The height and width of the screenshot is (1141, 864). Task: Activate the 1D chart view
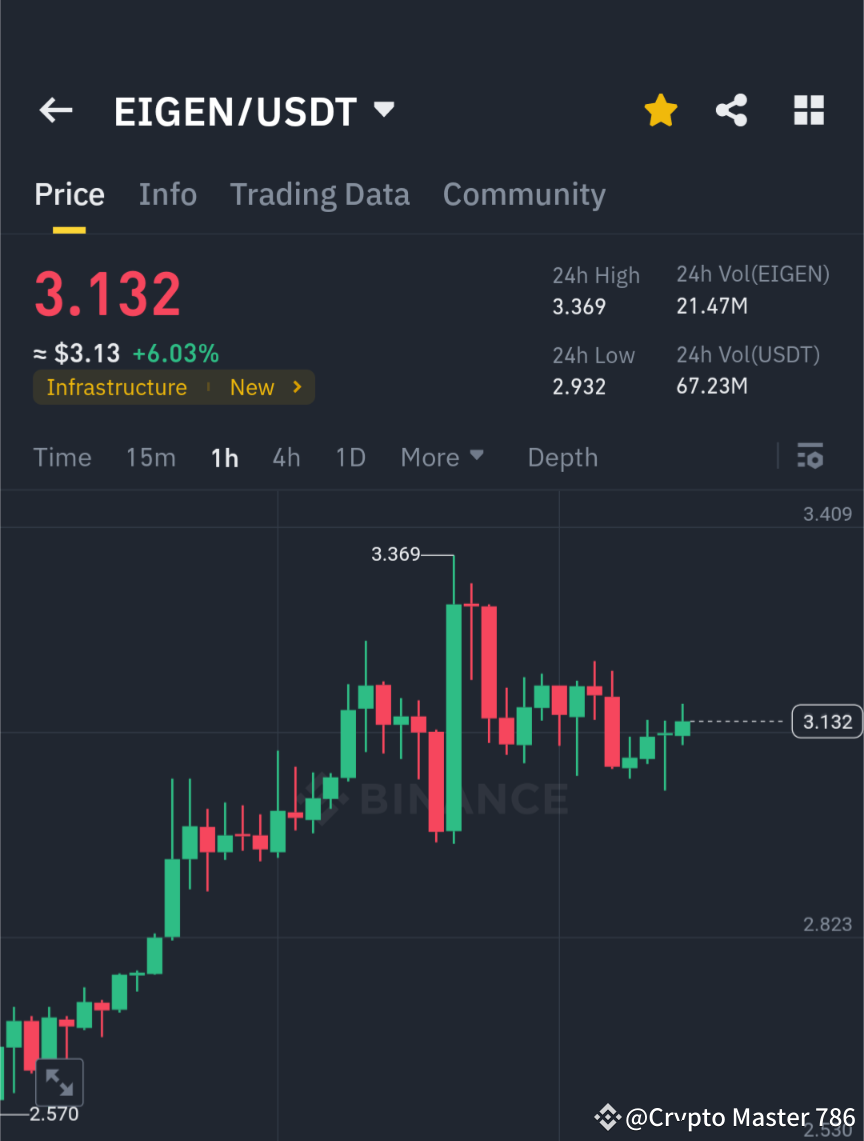click(x=350, y=457)
